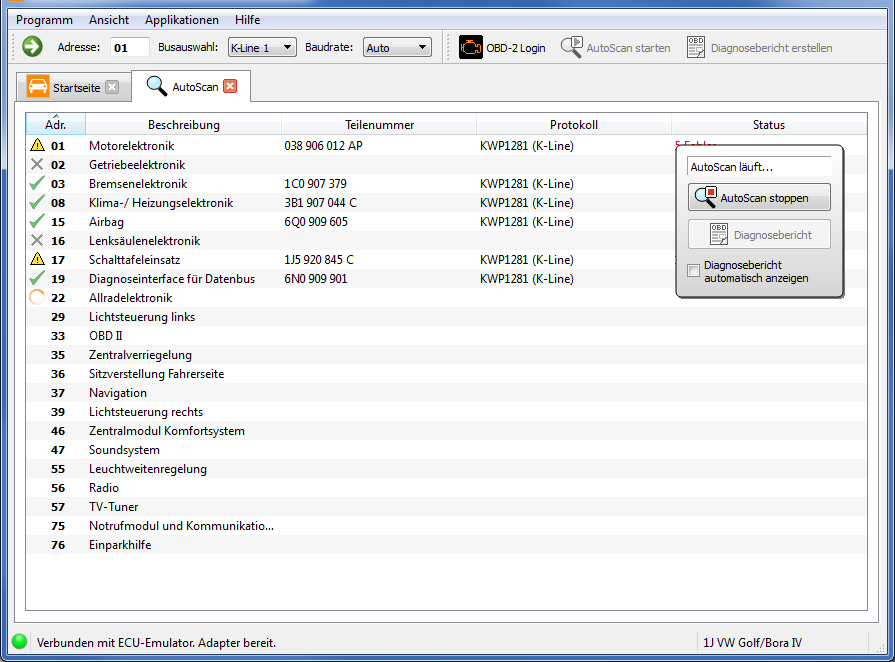Switch to the Startseite tab

coord(76,88)
